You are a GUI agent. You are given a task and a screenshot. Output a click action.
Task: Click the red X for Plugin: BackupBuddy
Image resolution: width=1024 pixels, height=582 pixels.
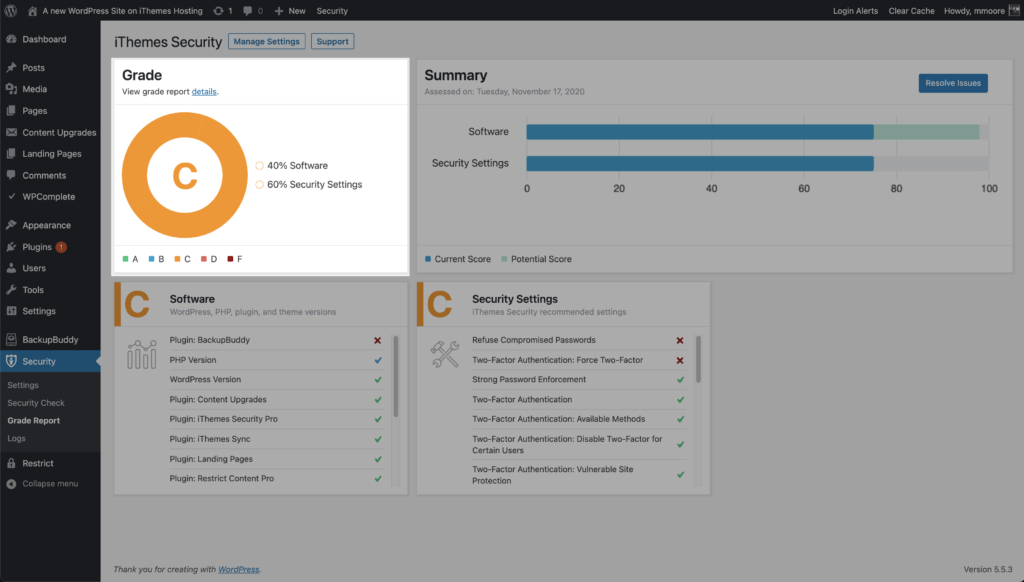(377, 340)
